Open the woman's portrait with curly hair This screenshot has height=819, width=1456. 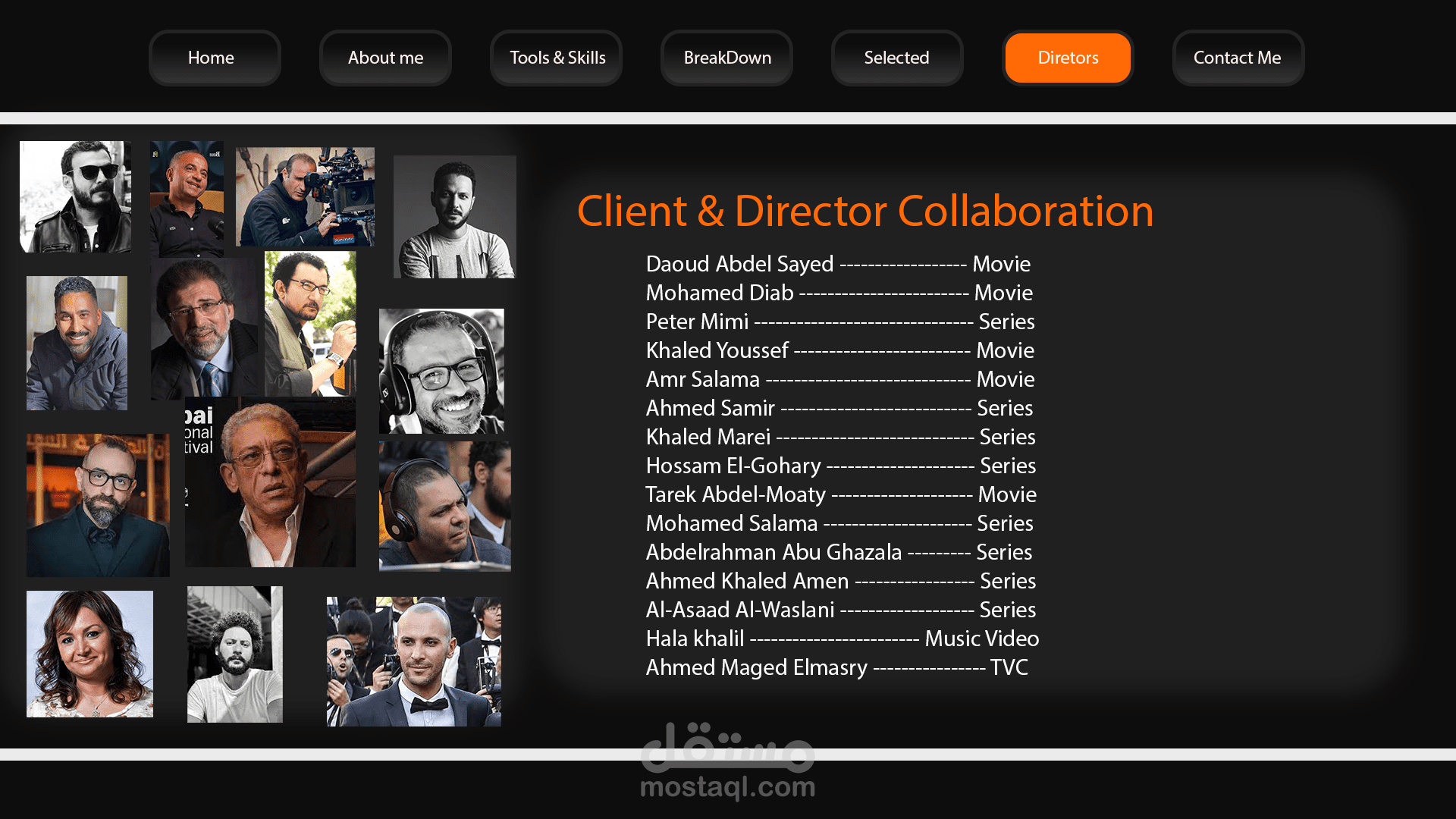coord(89,654)
